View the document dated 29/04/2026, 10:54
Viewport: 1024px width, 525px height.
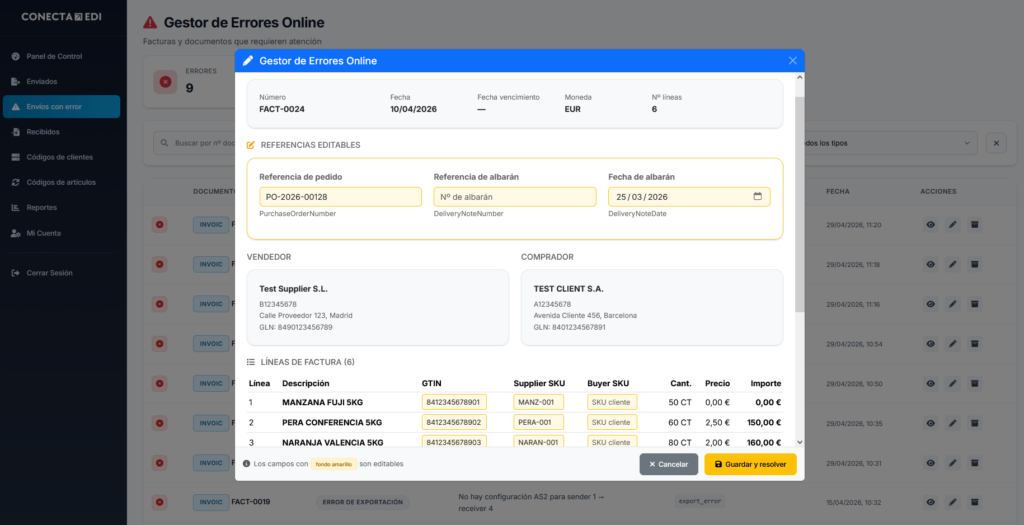[931, 344]
